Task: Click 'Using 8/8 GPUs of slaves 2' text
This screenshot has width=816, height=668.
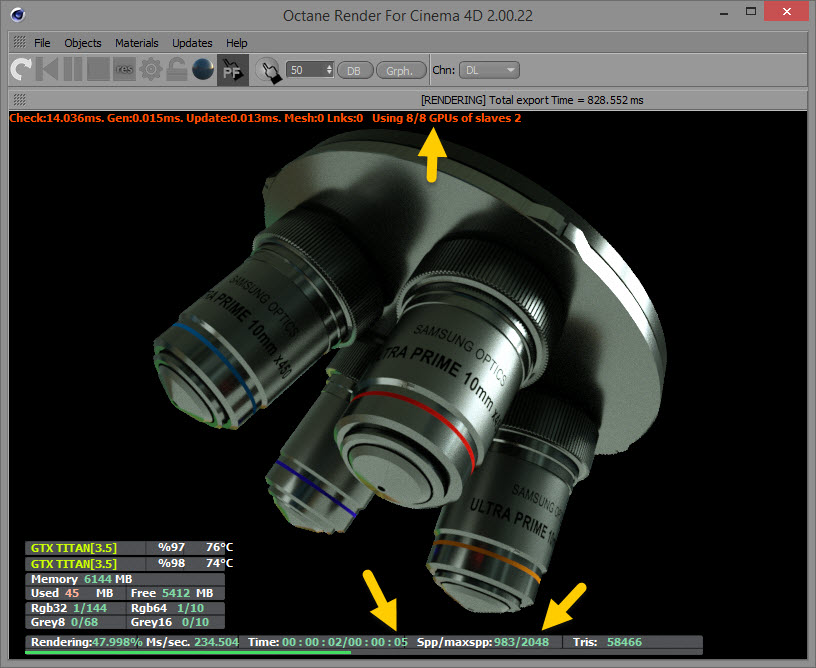Action: tap(447, 118)
